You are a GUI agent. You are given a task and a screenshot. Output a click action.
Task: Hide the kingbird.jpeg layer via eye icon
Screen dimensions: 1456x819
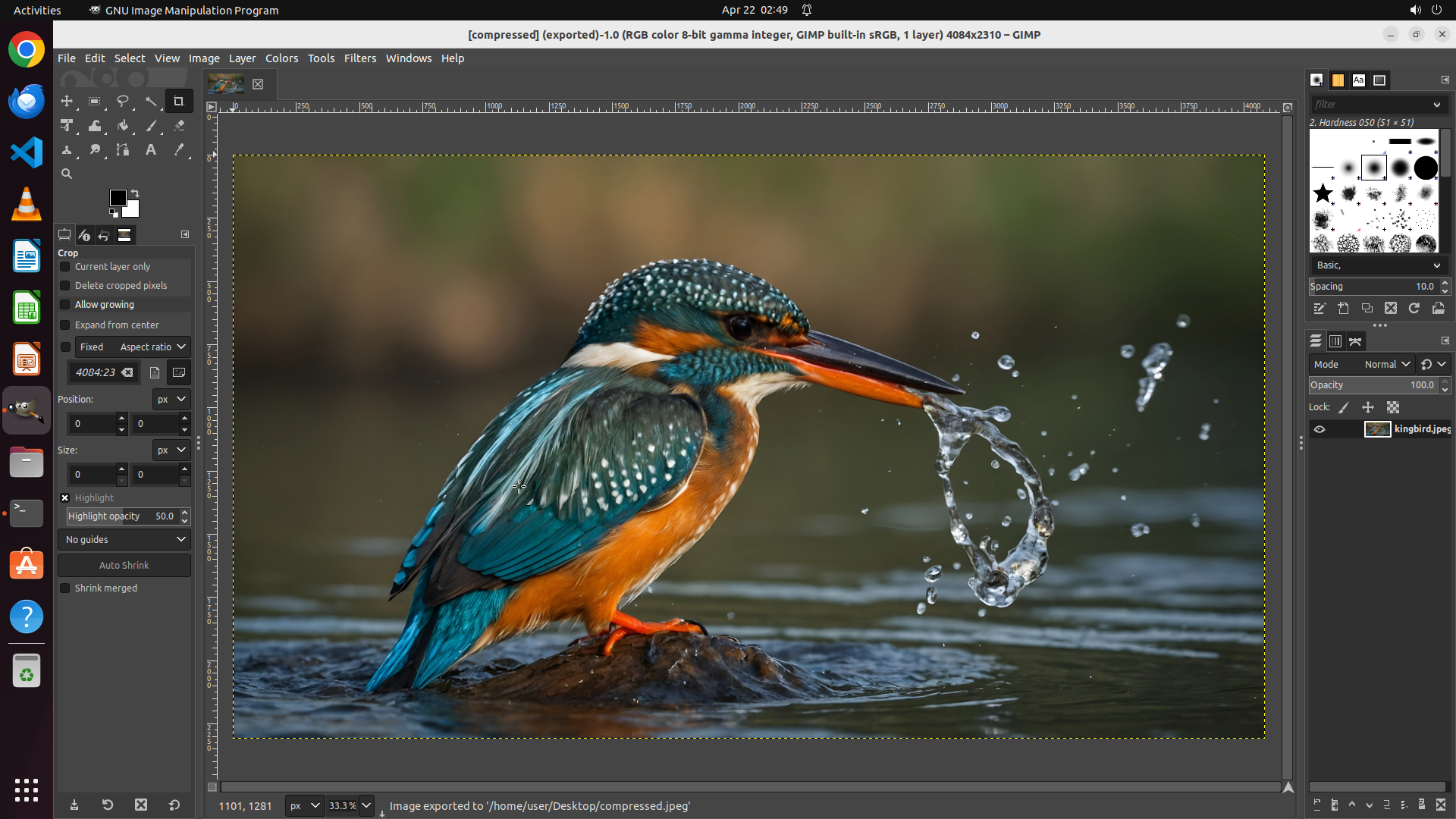pyautogui.click(x=1319, y=429)
